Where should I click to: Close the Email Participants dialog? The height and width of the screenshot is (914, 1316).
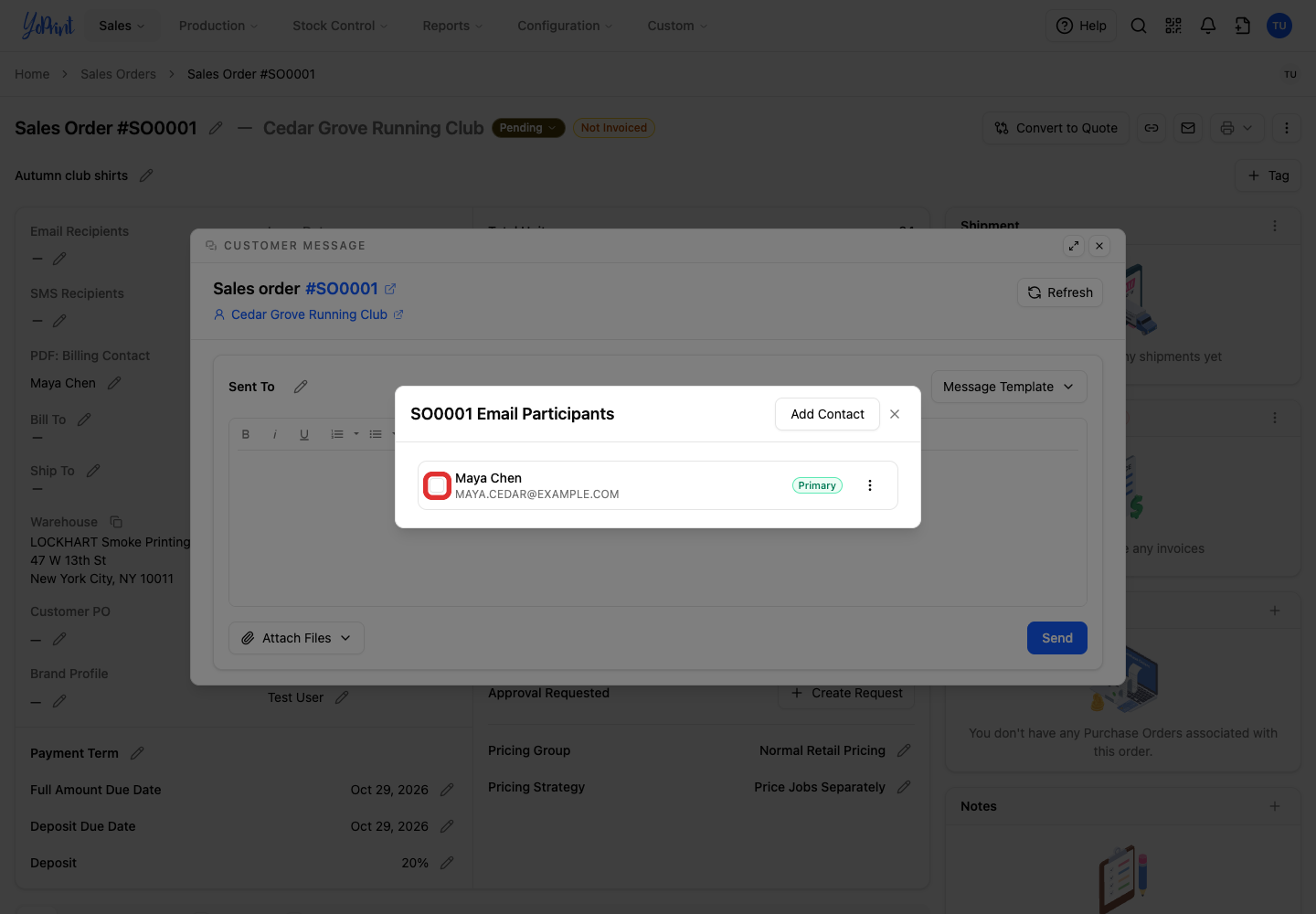(895, 414)
